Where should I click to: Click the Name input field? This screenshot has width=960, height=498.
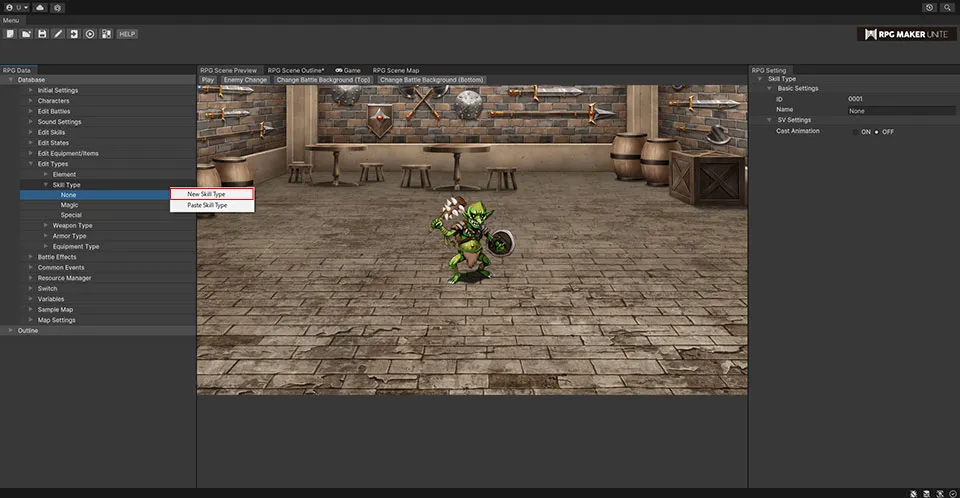pos(898,110)
